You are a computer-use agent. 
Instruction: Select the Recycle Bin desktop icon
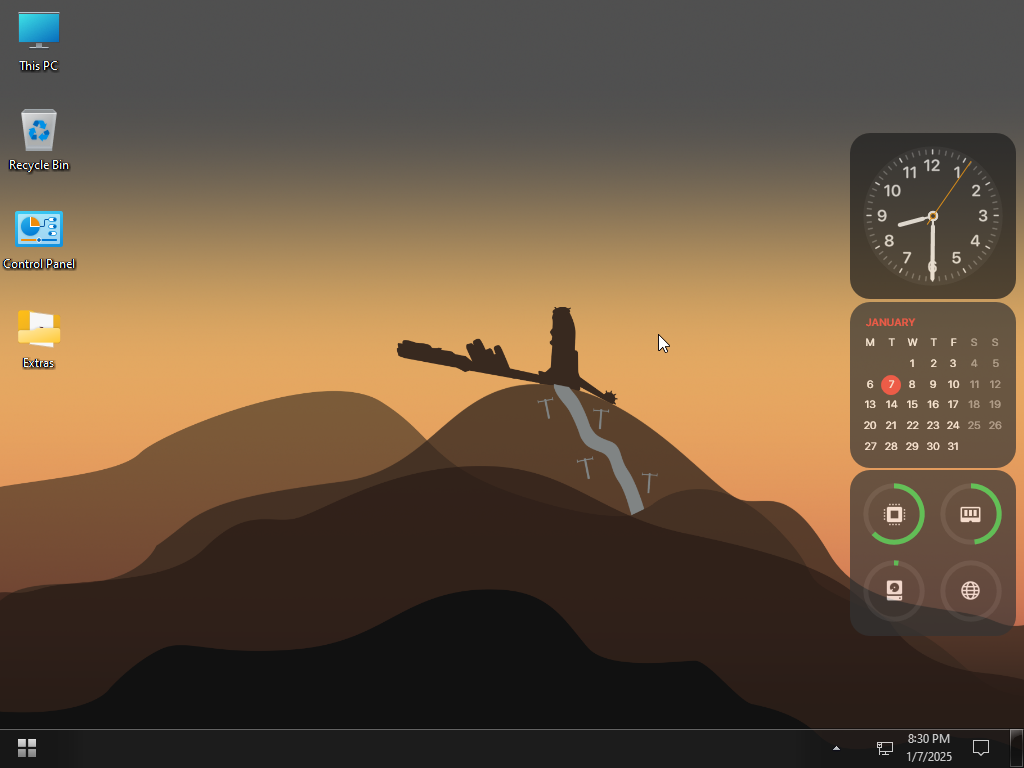pyautogui.click(x=39, y=140)
